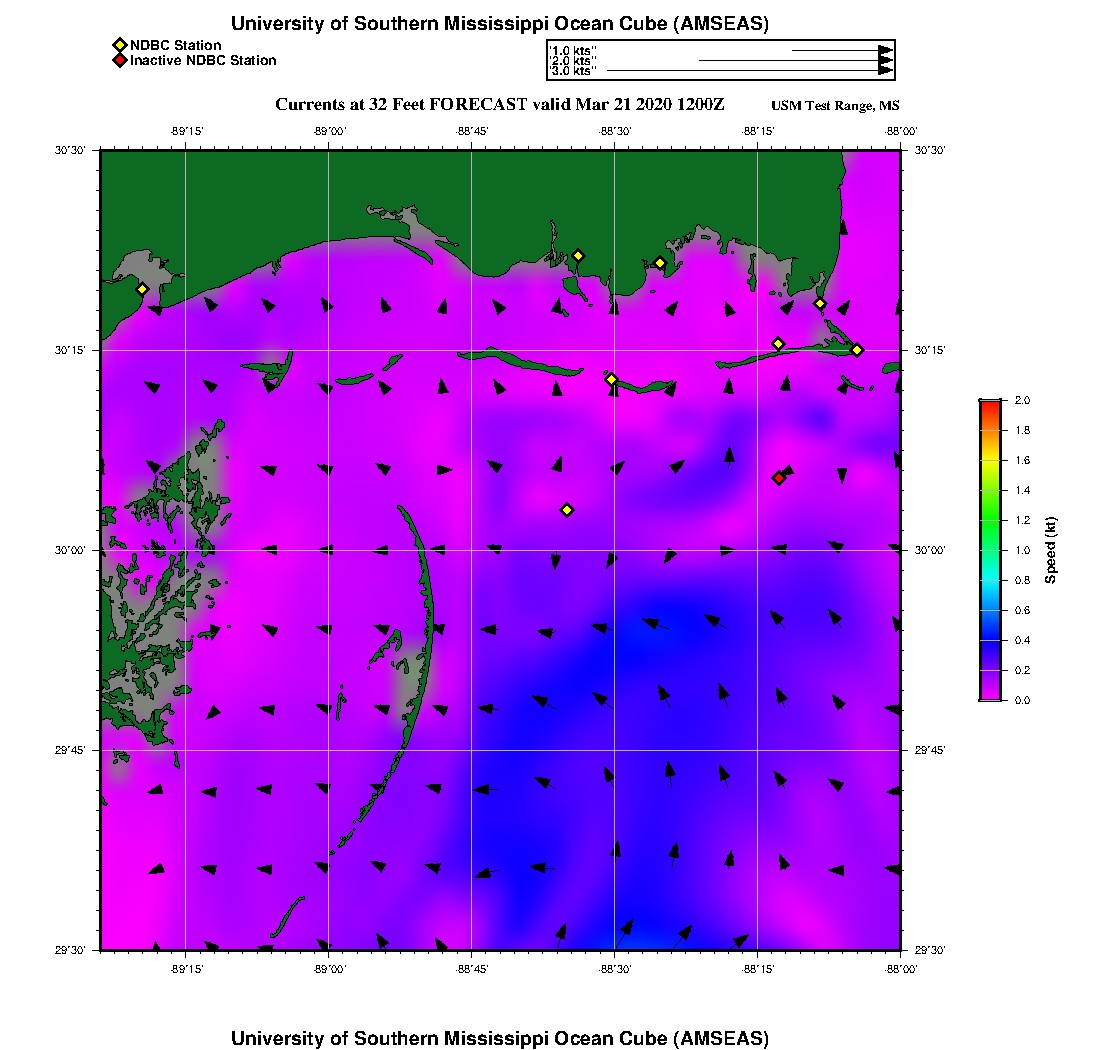Click the red diamond in the Inactive NDBC Station legend

[x=119, y=60]
